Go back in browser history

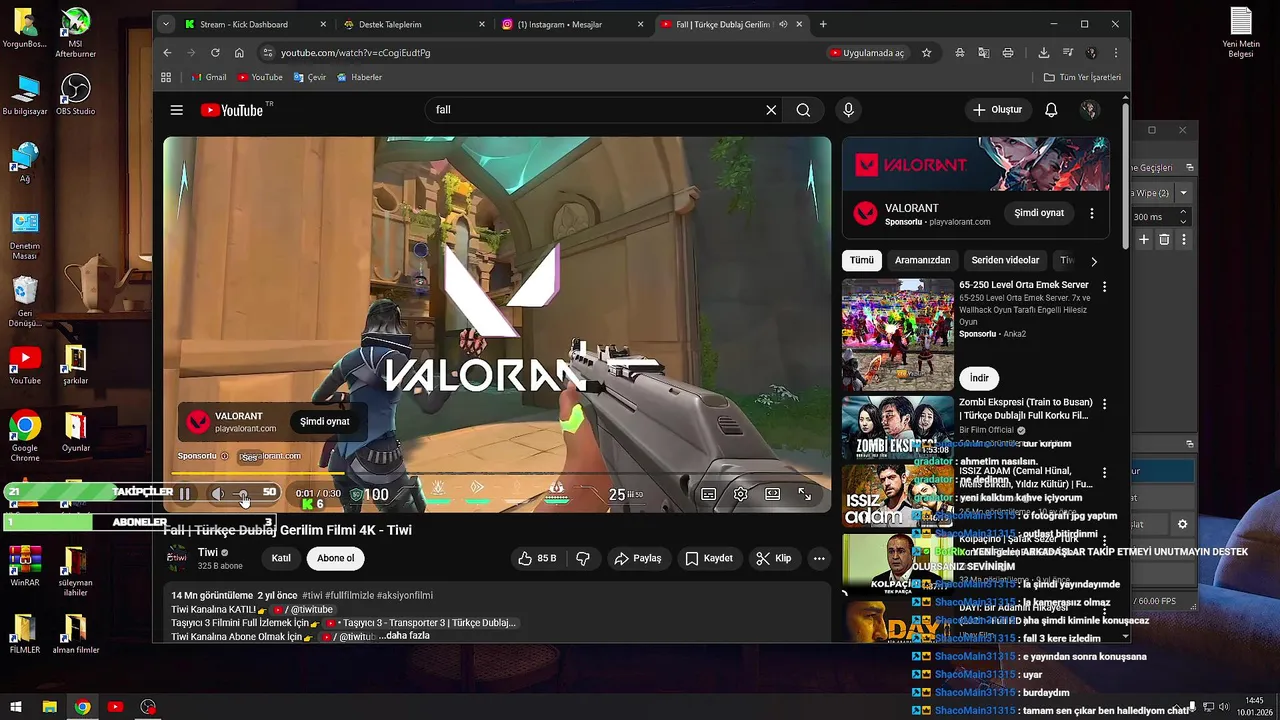(x=167, y=52)
